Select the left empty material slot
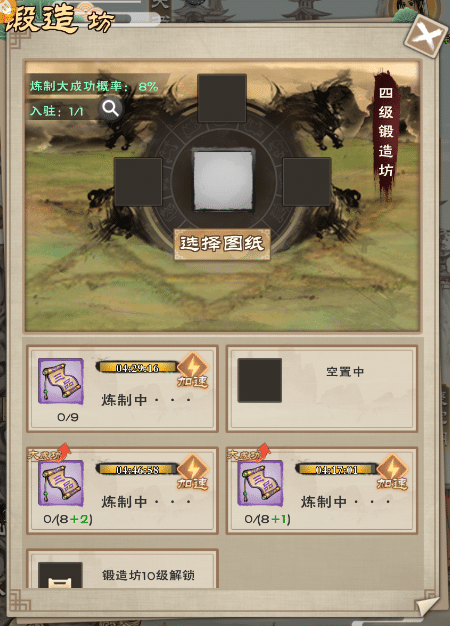The width and height of the screenshot is (450, 626). pyautogui.click(x=138, y=182)
